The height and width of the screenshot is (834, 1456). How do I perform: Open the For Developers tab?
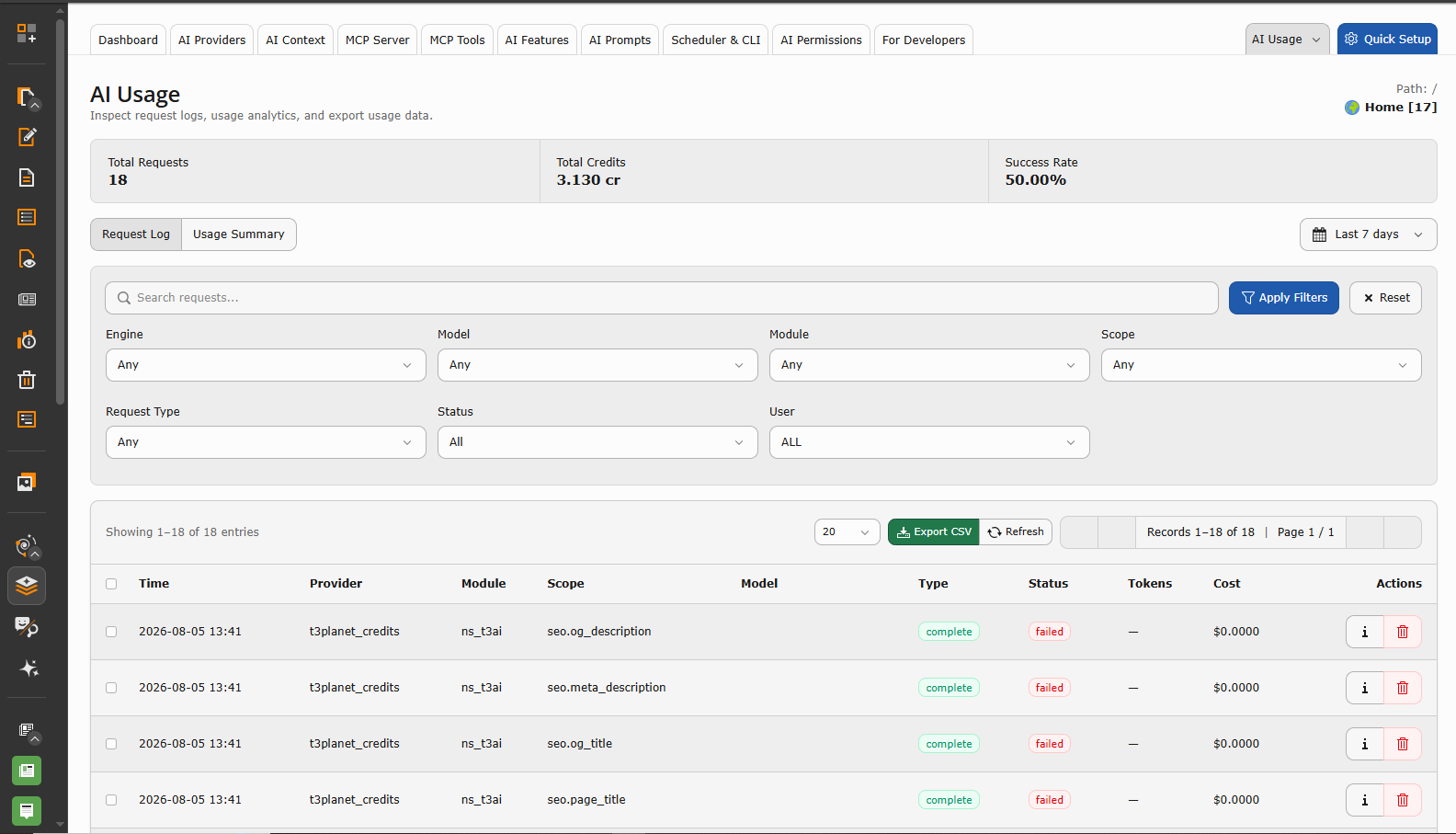(923, 40)
